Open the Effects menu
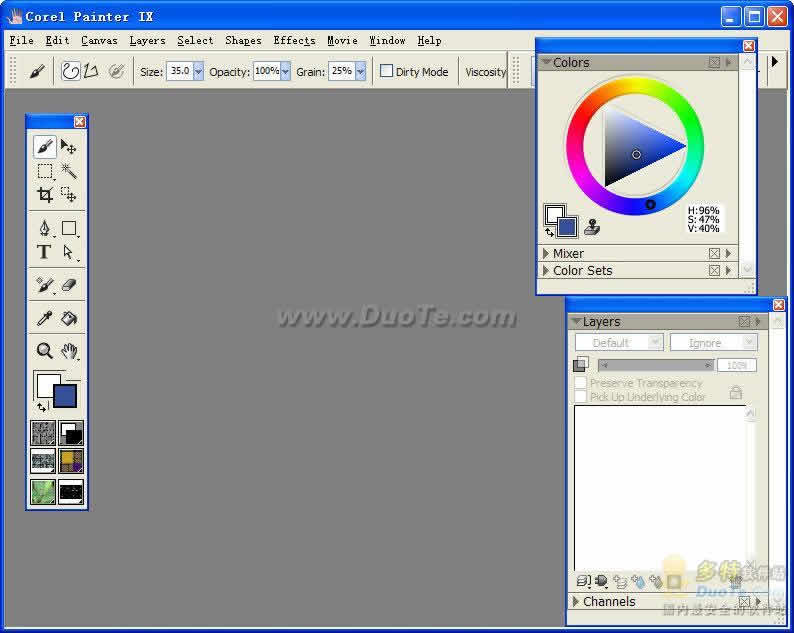This screenshot has height=633, width=794. [x=294, y=41]
